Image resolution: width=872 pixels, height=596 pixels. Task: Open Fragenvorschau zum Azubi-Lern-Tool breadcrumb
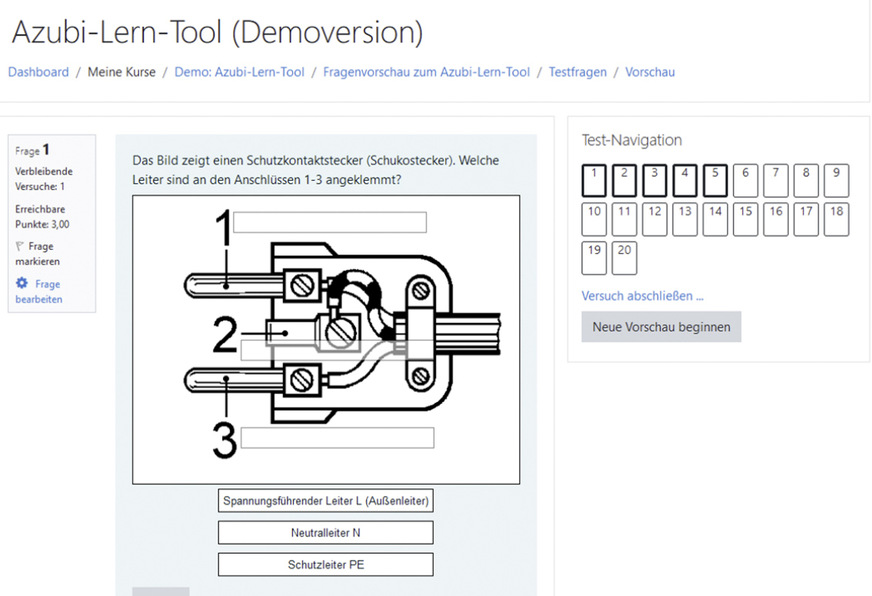coord(426,72)
